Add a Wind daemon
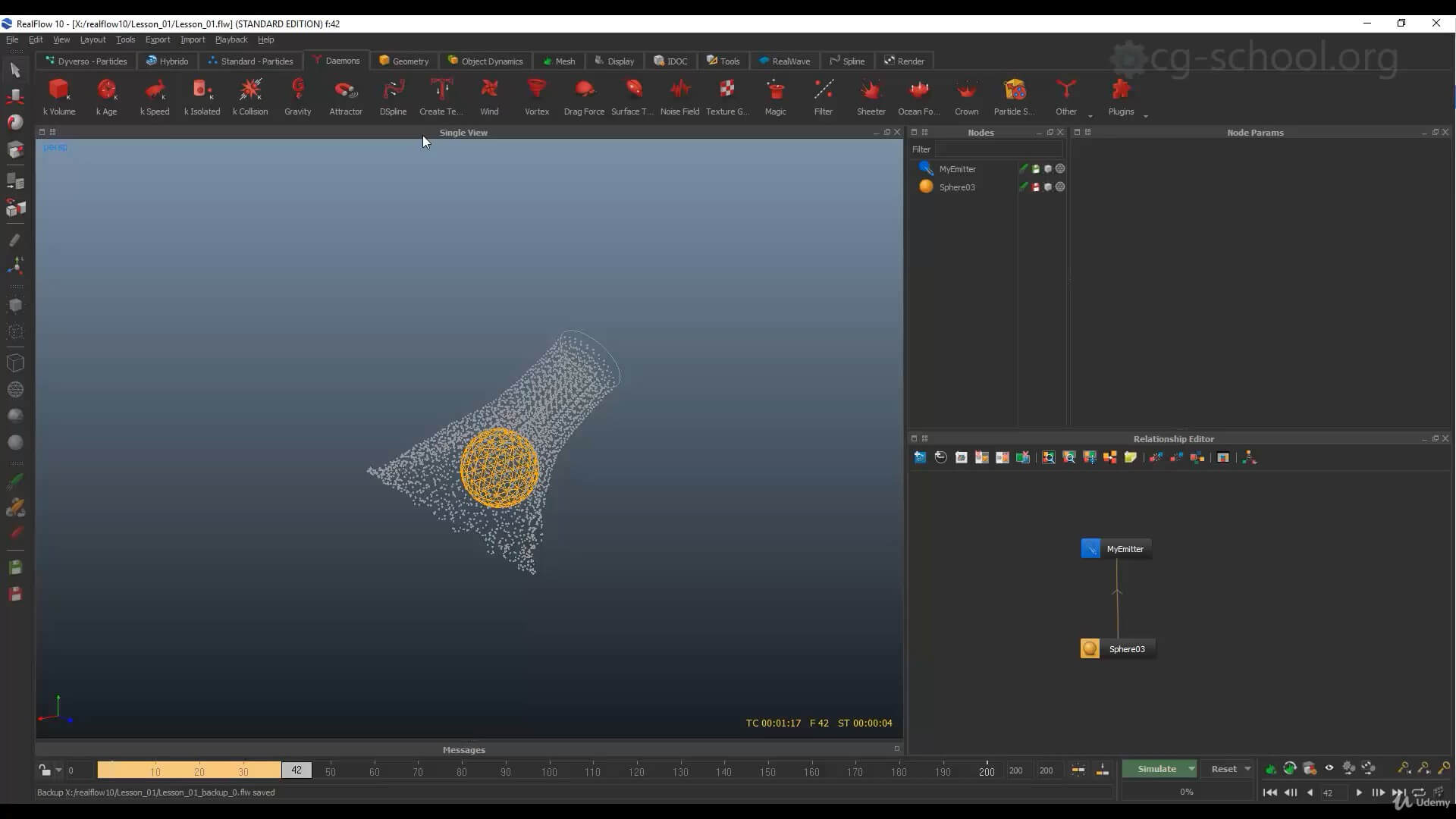1456x819 pixels. 489,97
